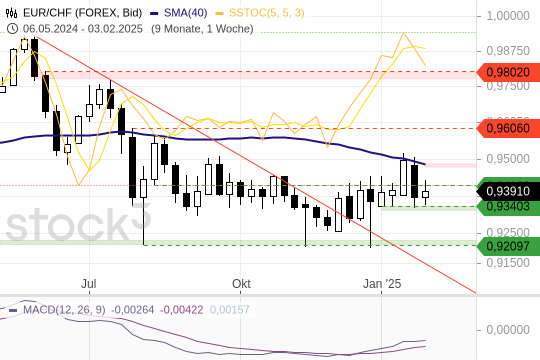The height and width of the screenshot is (360, 540).
Task: Click the MACD legend swatch icon
Action: pos(13,310)
